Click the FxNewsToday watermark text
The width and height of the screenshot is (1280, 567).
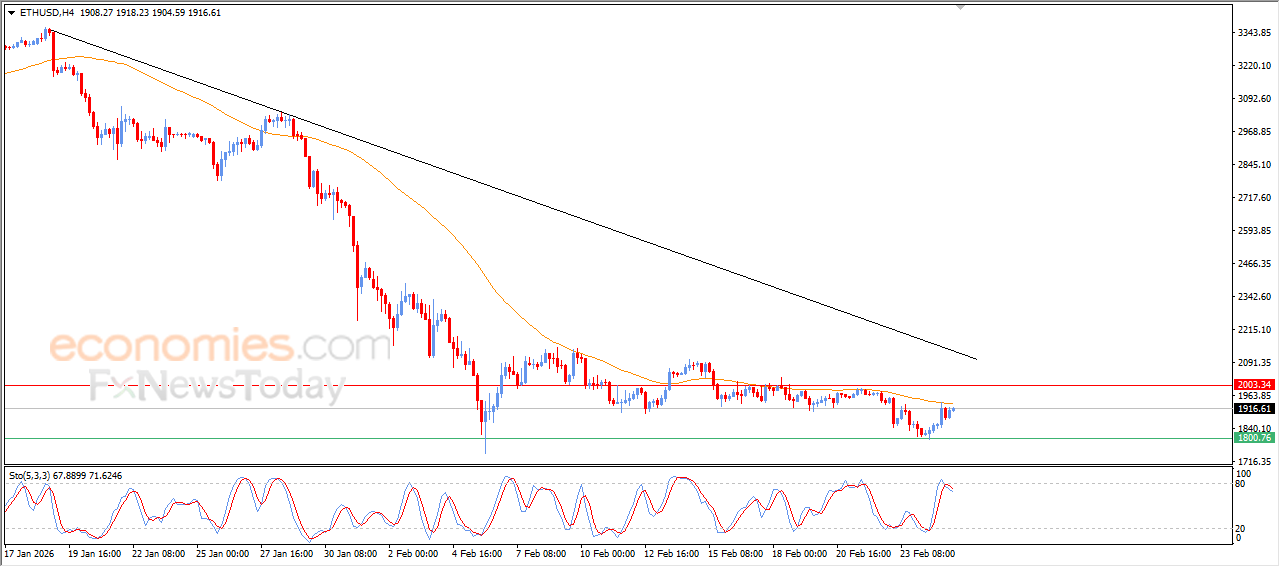click(x=217, y=385)
